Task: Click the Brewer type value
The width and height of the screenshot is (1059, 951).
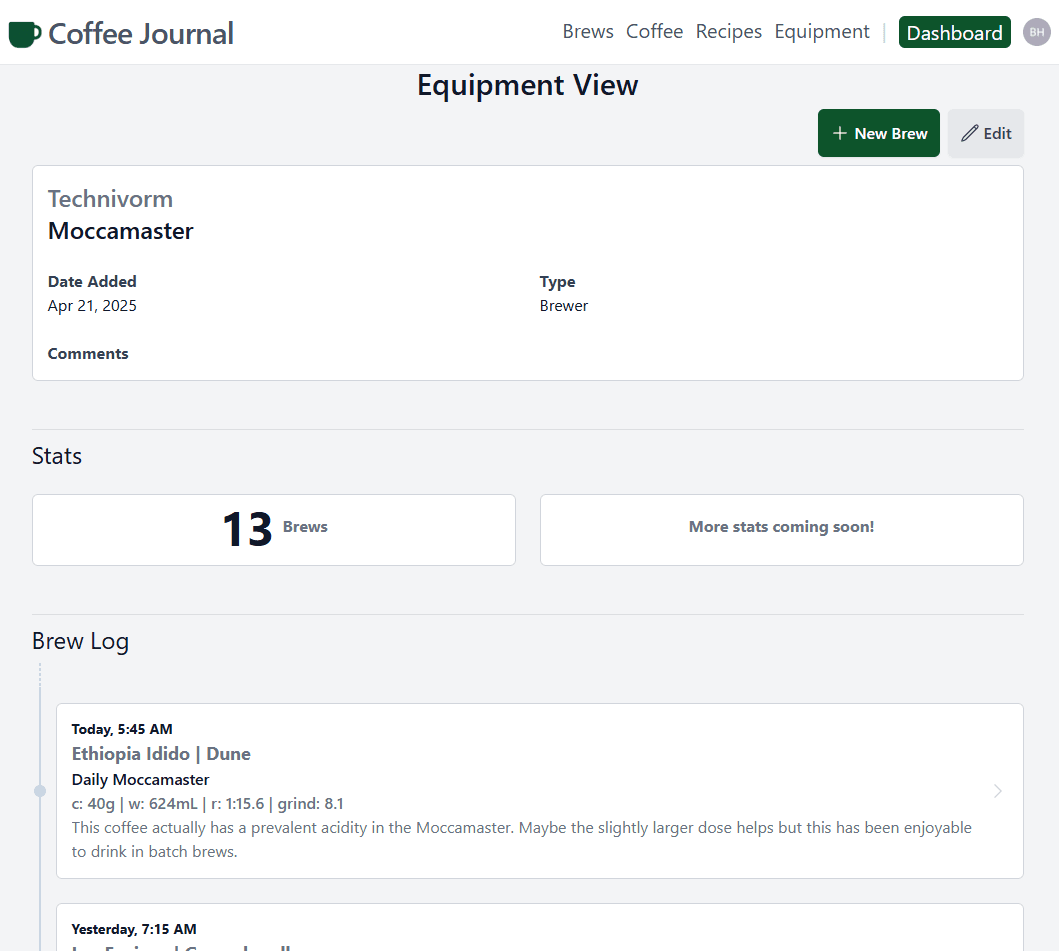Action: [563, 306]
